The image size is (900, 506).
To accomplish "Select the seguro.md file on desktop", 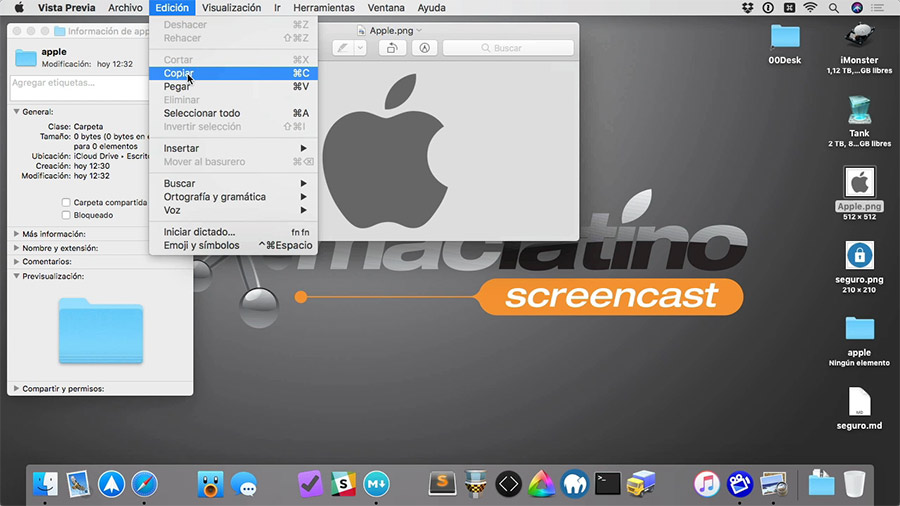I will (x=859, y=402).
